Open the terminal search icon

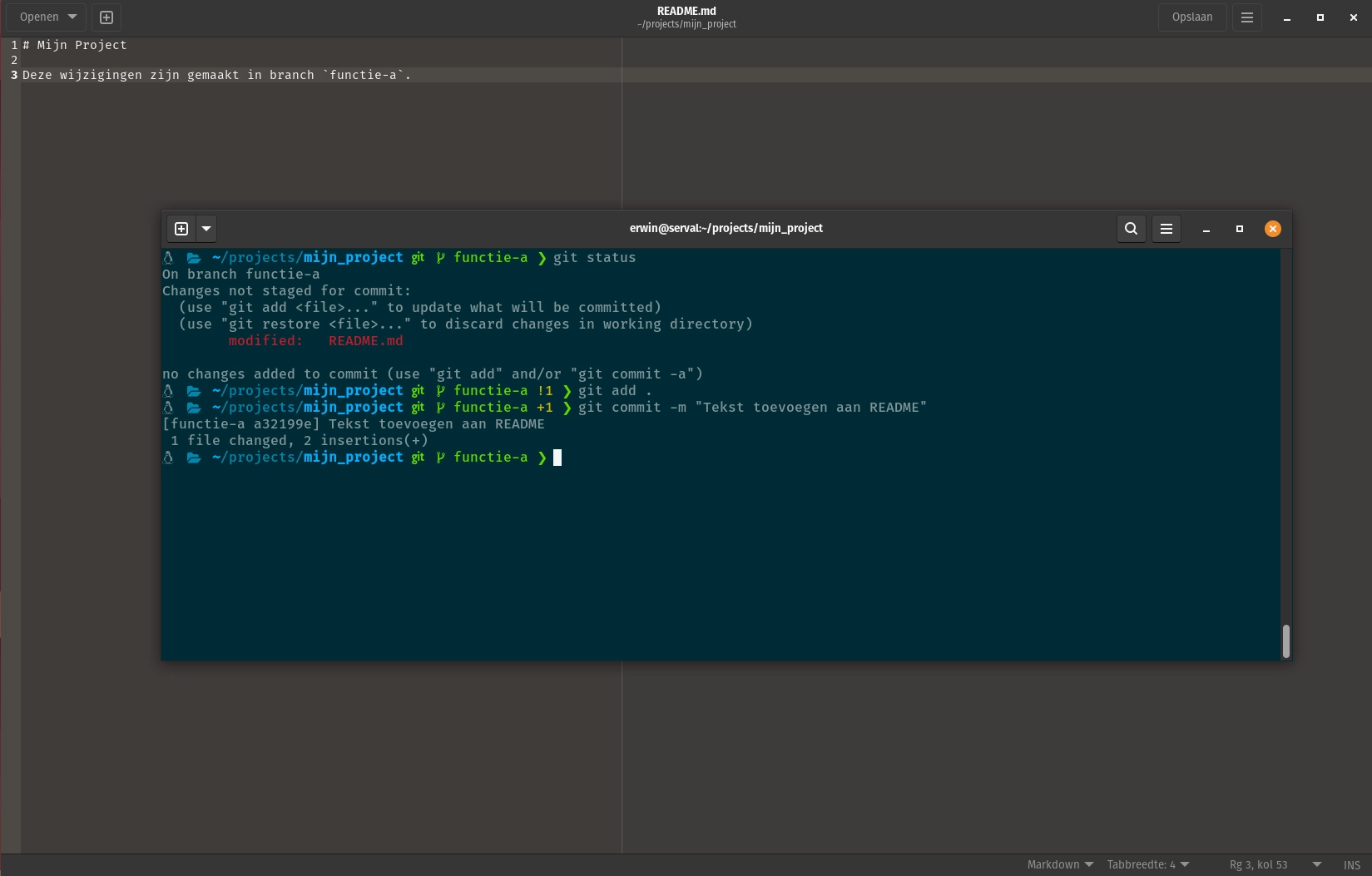(1132, 229)
